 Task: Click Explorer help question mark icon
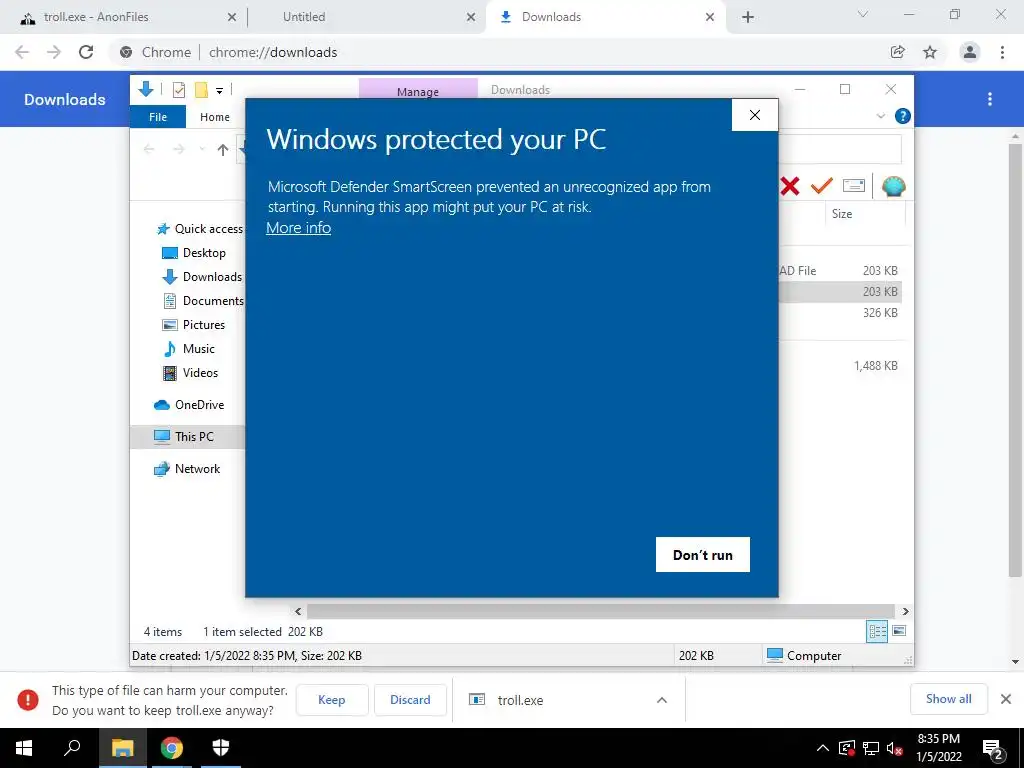point(903,116)
